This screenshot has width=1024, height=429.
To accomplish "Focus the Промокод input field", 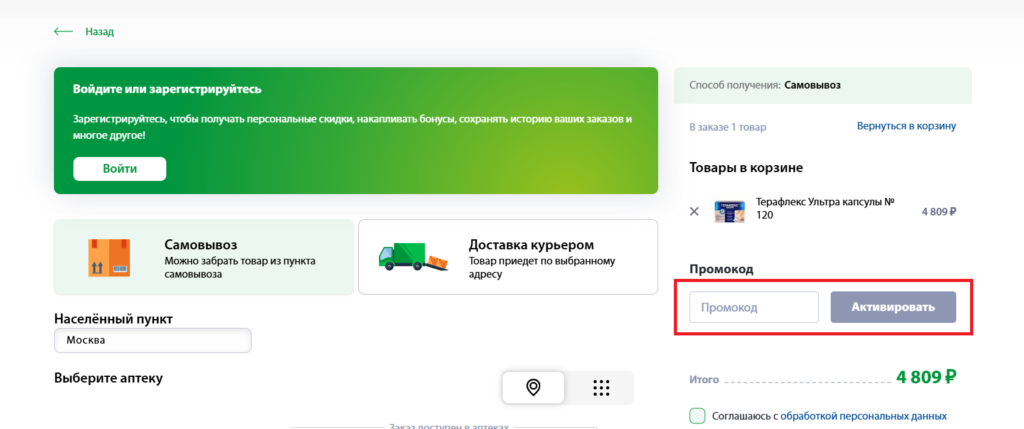I will click(x=754, y=307).
